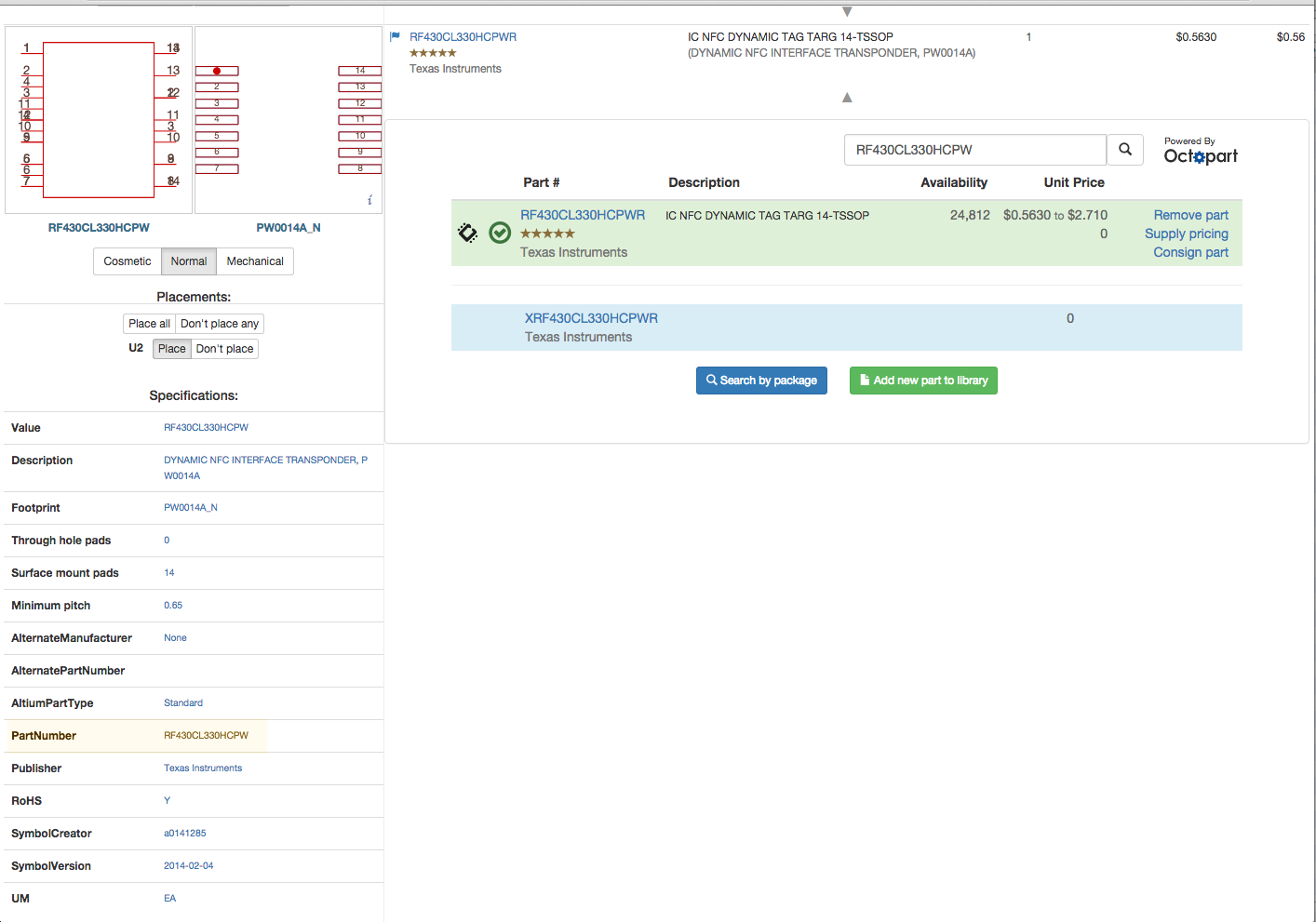This screenshot has width=1316, height=922.
Task: Collapse panel using the up triangle arrow
Action: [847, 98]
